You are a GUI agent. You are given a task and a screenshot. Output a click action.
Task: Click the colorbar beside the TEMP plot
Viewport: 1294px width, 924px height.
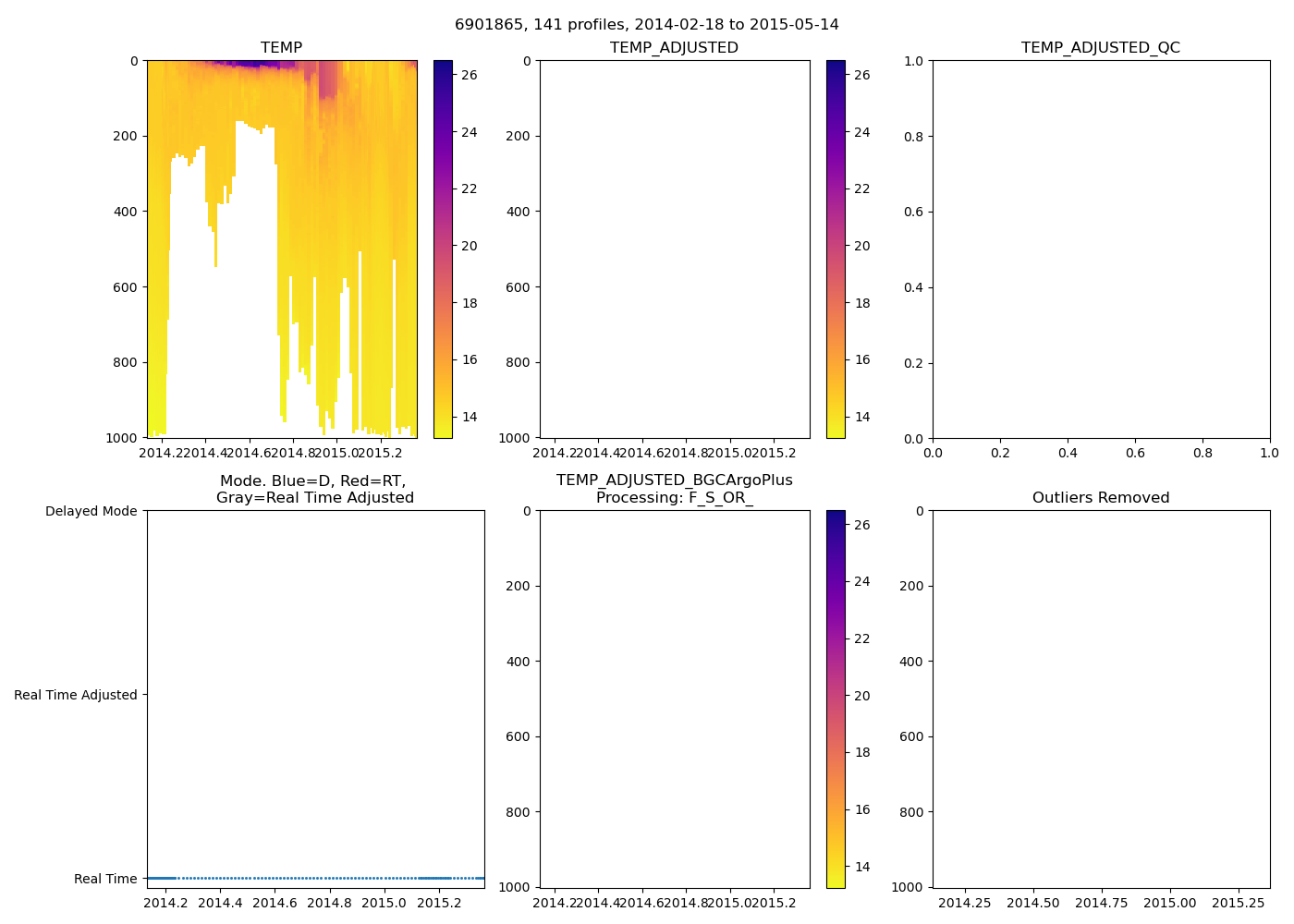443,249
